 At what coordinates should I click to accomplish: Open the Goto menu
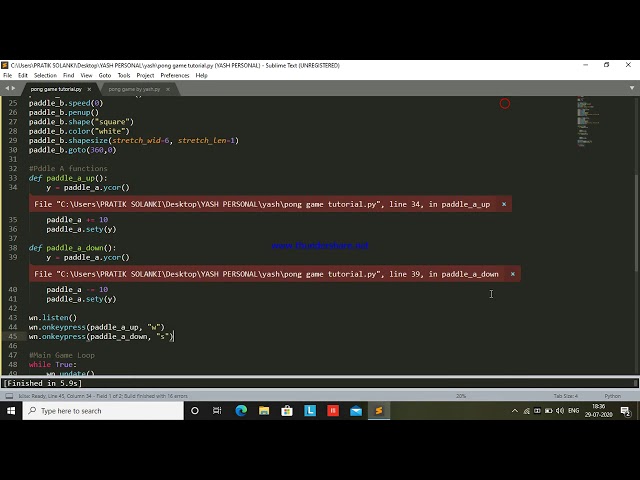(105, 76)
